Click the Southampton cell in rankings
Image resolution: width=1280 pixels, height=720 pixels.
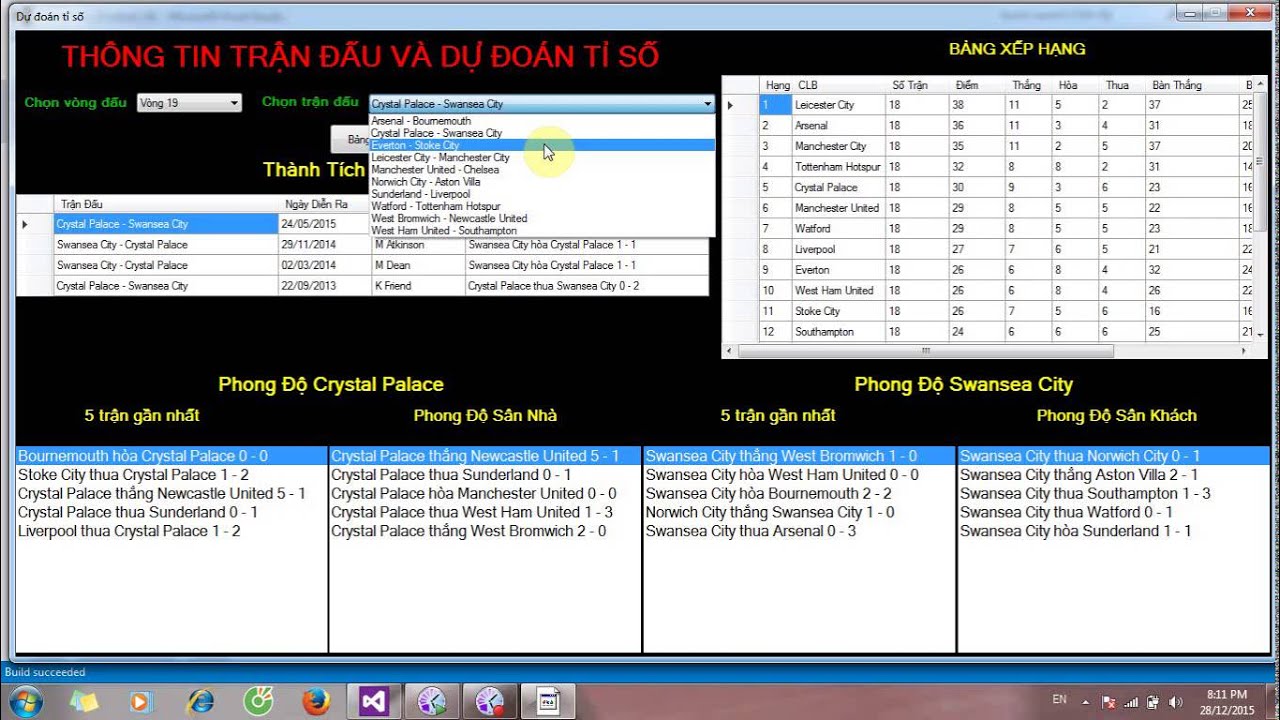point(838,332)
